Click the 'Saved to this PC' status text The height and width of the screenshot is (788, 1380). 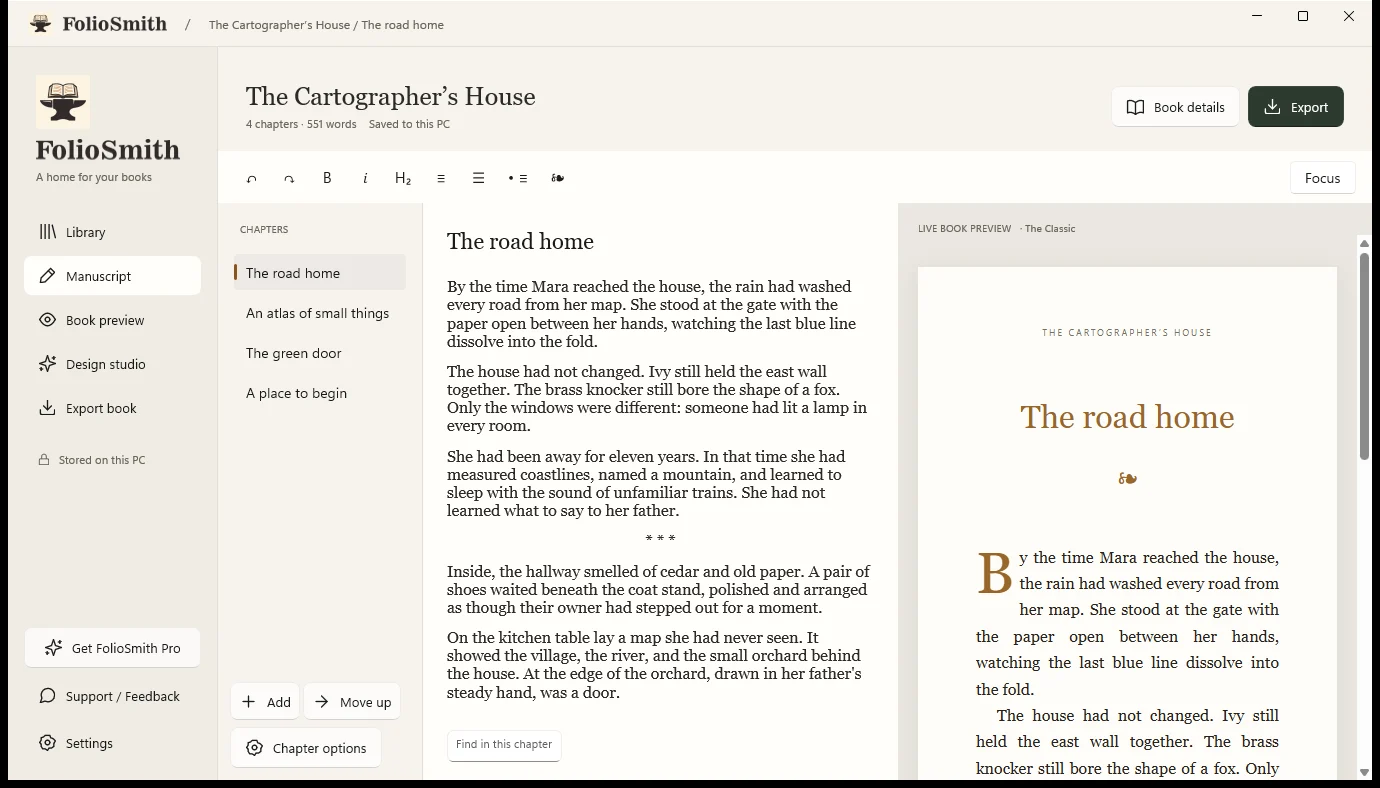pos(409,125)
